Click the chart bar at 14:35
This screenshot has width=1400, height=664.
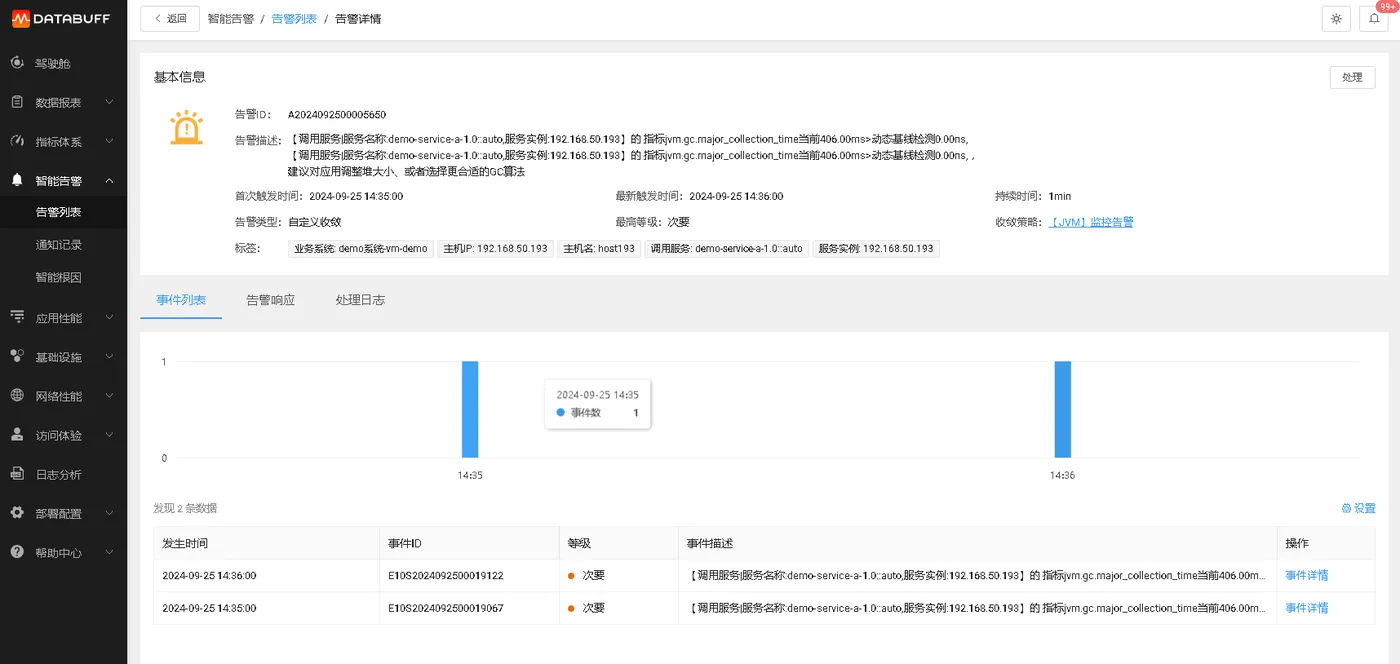(470, 409)
